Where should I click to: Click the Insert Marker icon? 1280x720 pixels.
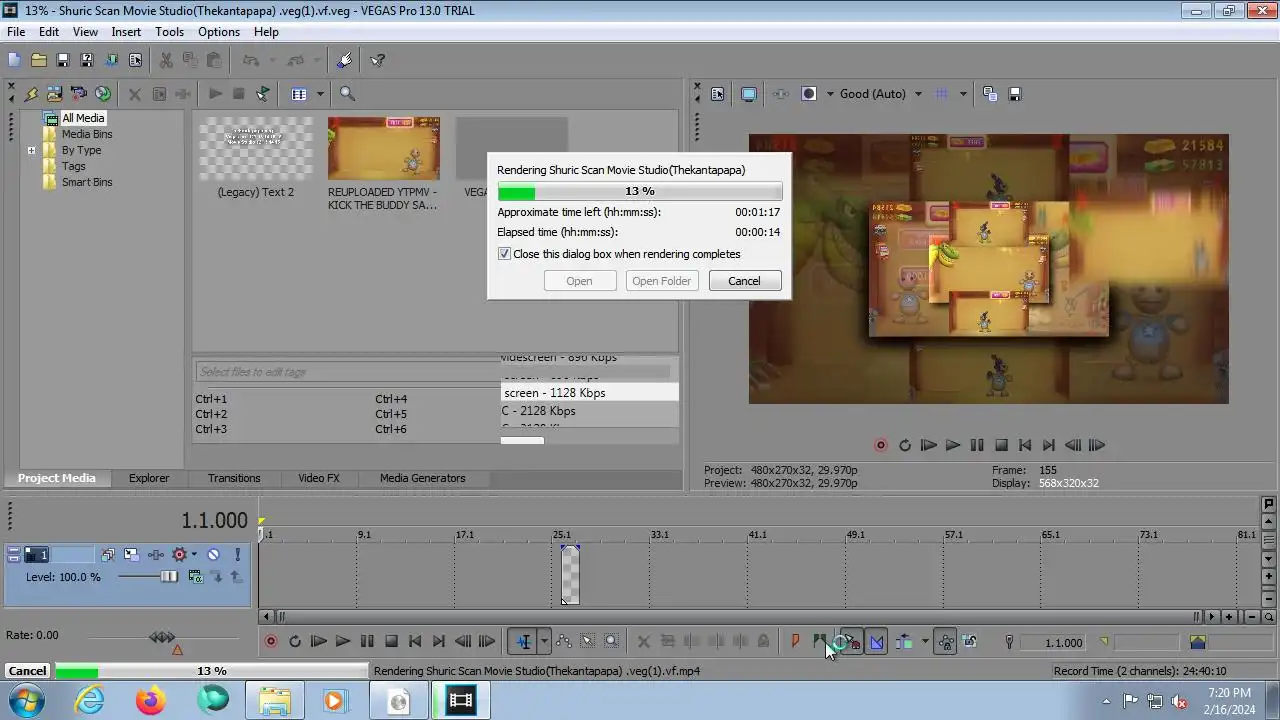[796, 642]
